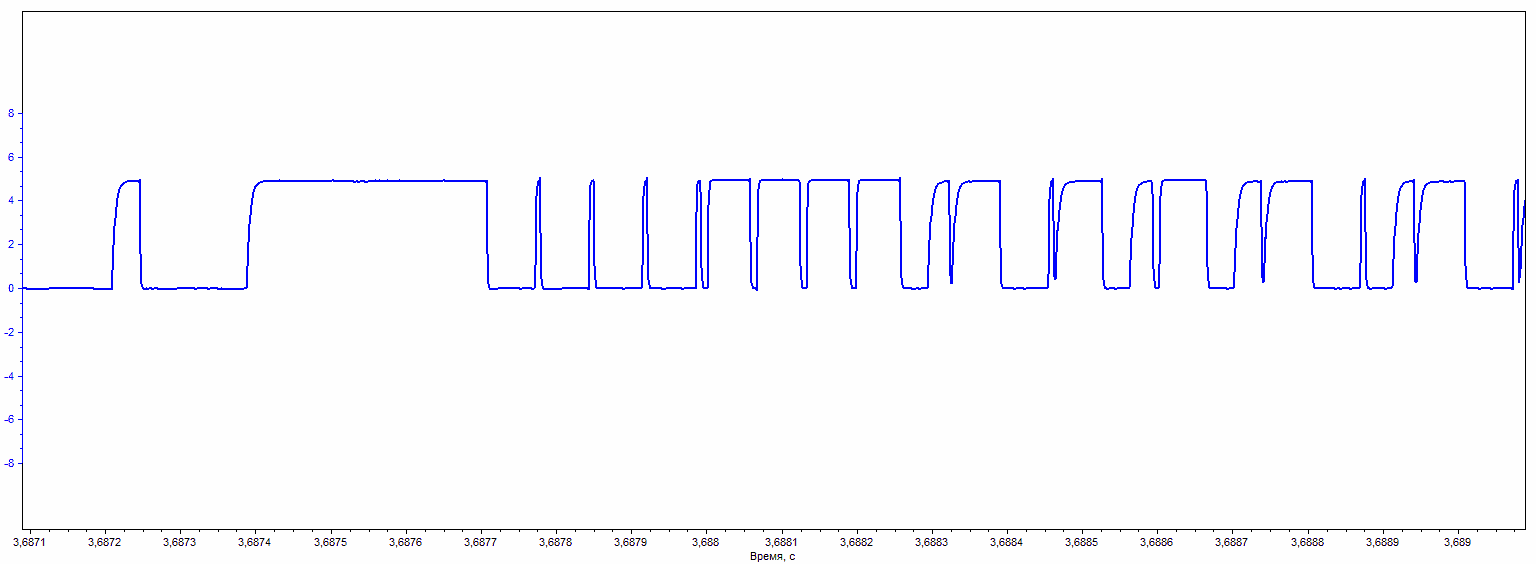Click the time axis label 3,6883
1536x564 pixels.
click(x=931, y=542)
